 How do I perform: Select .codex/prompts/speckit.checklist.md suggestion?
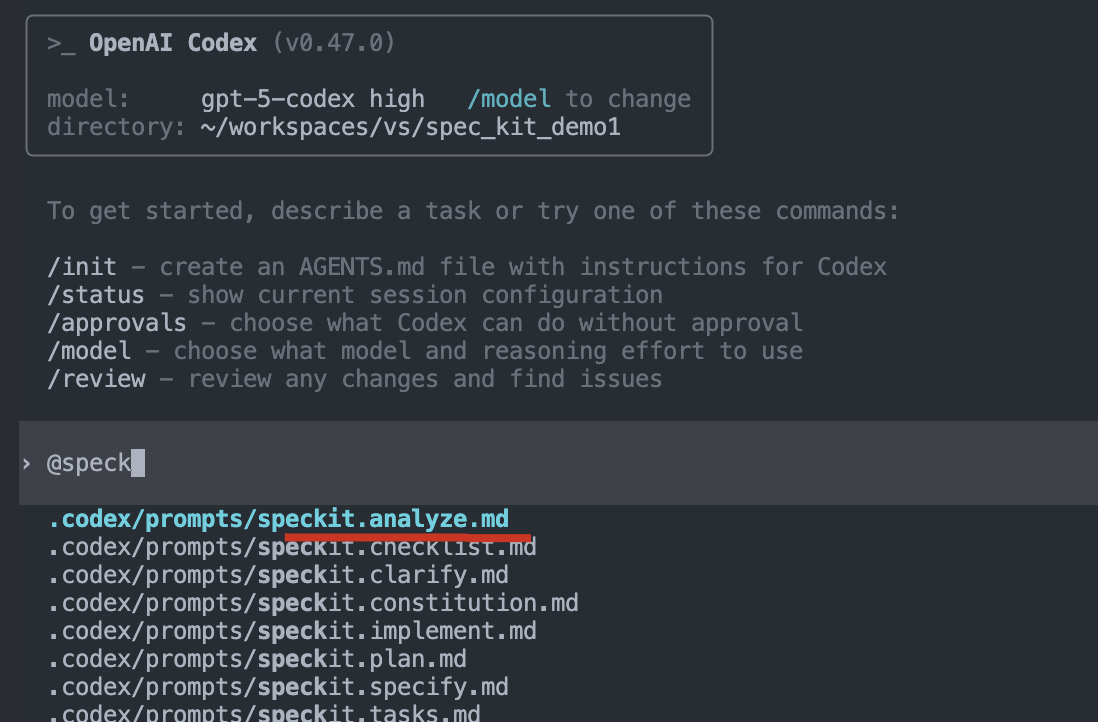(292, 547)
